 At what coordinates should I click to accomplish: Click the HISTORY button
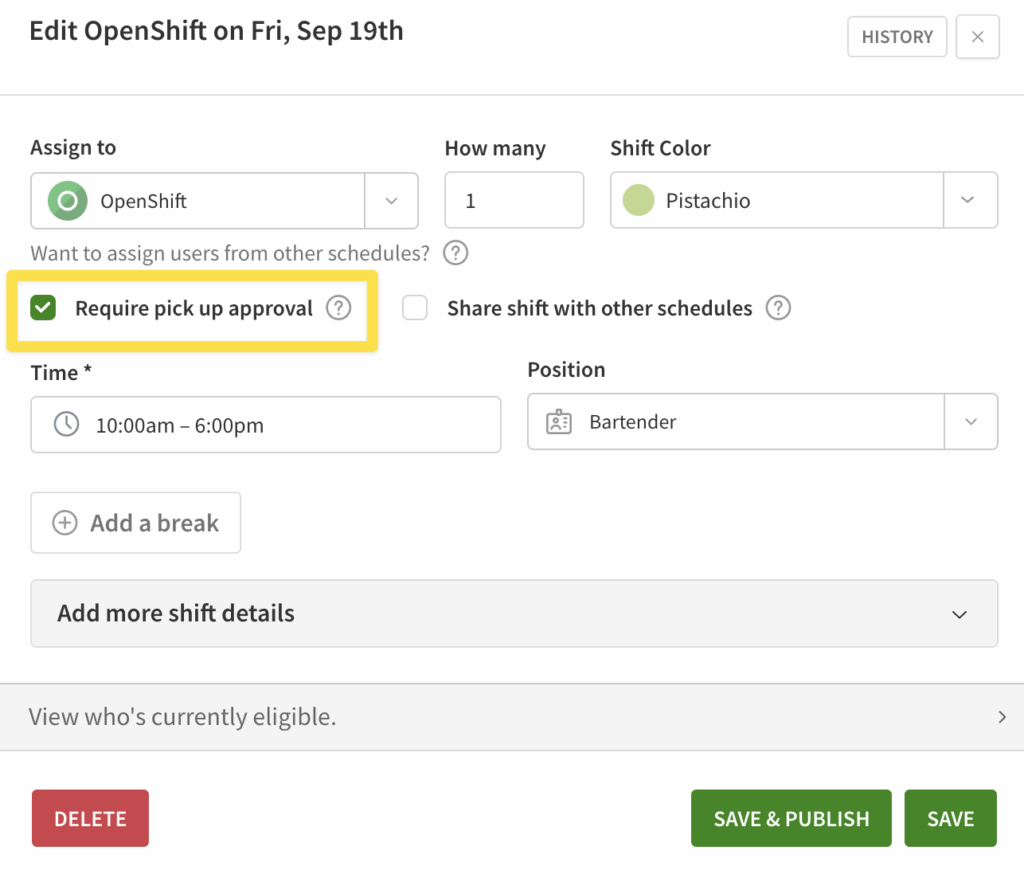pyautogui.click(x=897, y=37)
